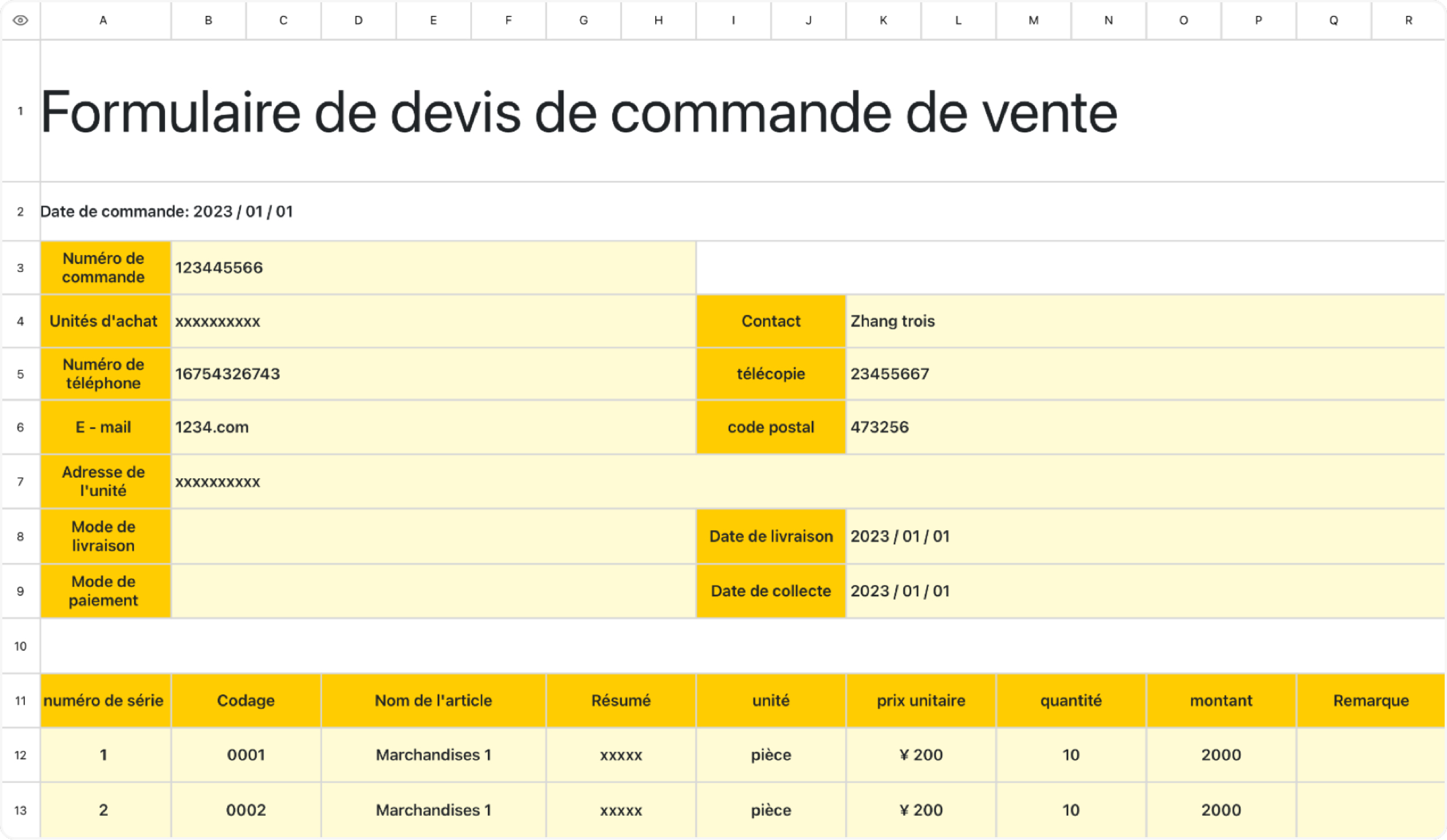Click the 'télécopie' label cell
Image resolution: width=1447 pixels, height=840 pixels.
coord(770,374)
